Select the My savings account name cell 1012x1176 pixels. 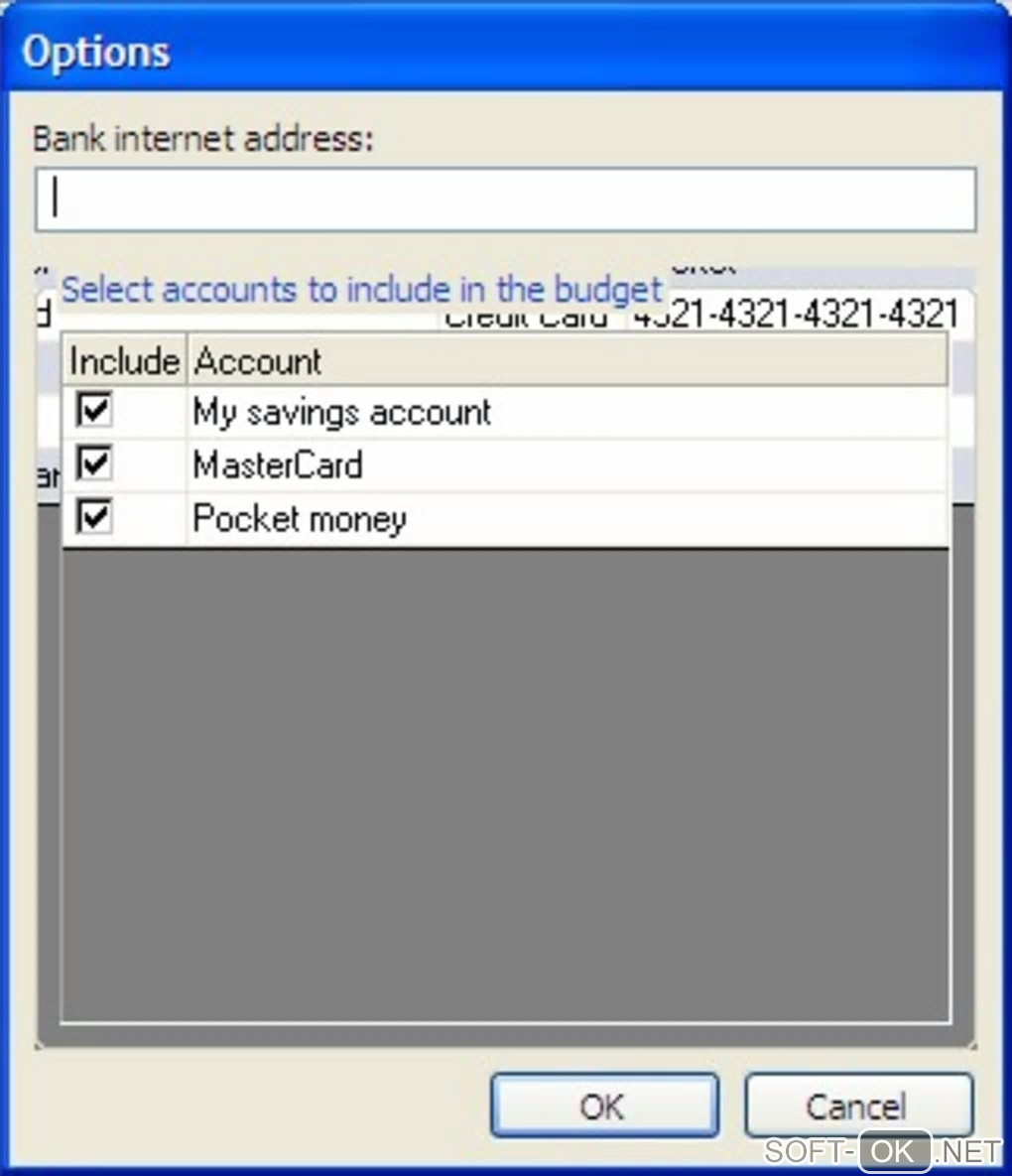point(567,412)
